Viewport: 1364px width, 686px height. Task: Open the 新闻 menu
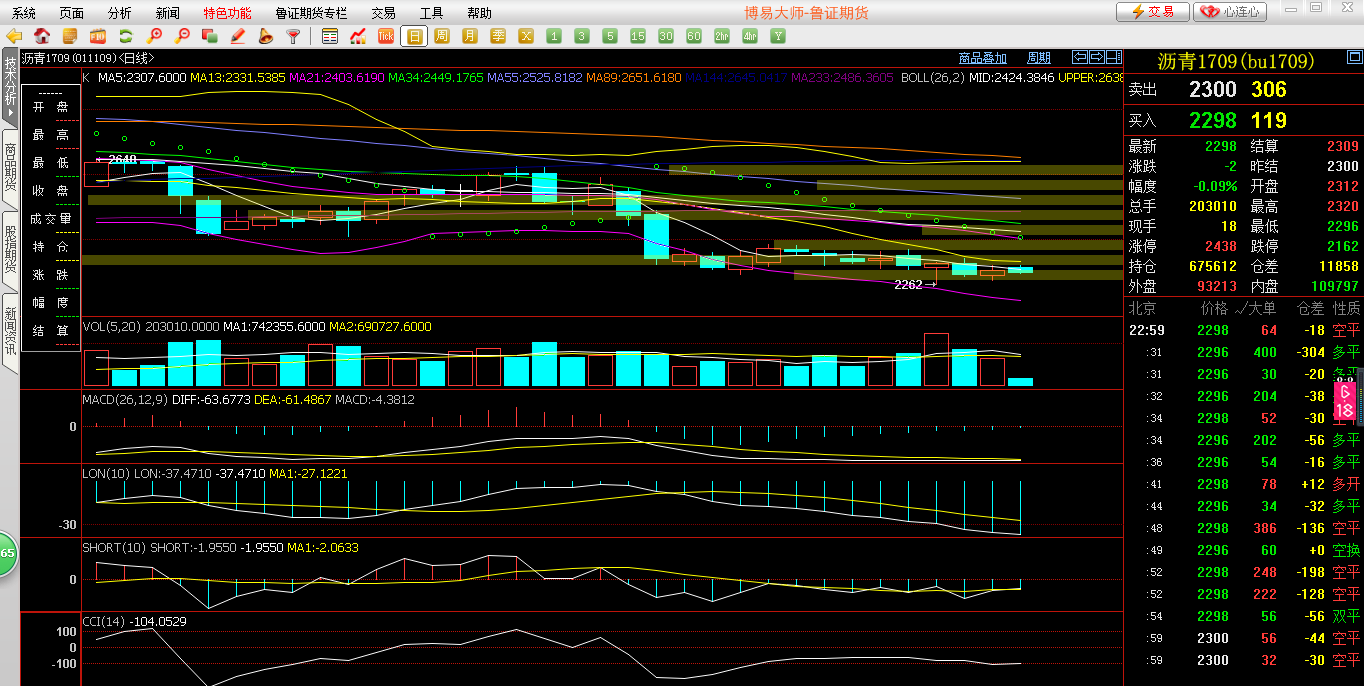pos(168,13)
